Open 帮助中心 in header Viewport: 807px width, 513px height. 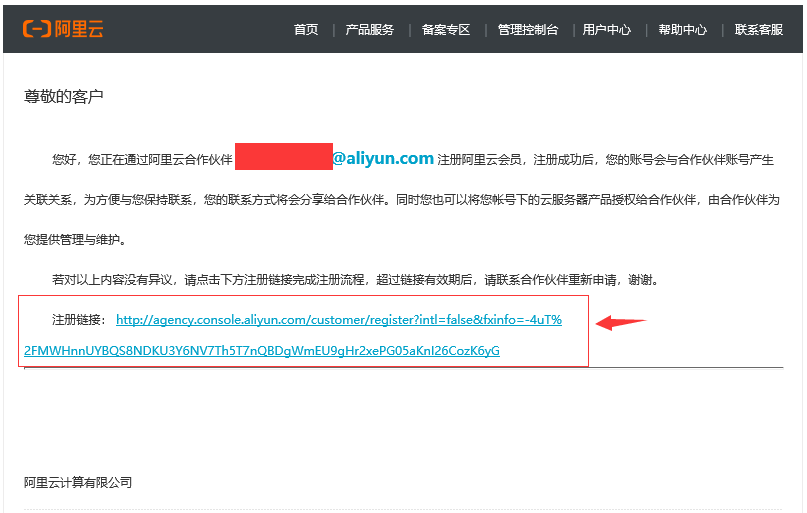(x=682, y=30)
